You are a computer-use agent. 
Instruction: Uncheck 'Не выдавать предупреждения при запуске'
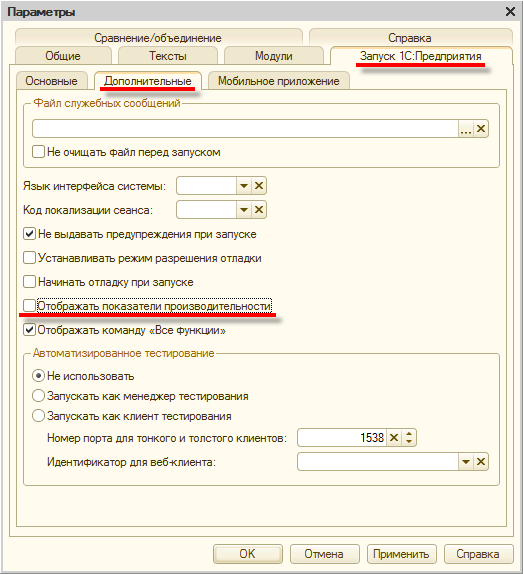point(29,234)
